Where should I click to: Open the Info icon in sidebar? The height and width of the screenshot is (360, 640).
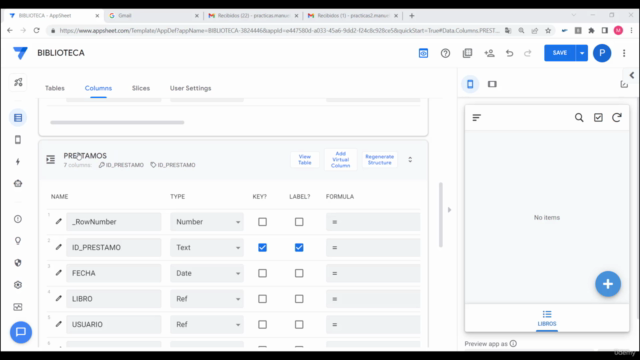click(18, 219)
